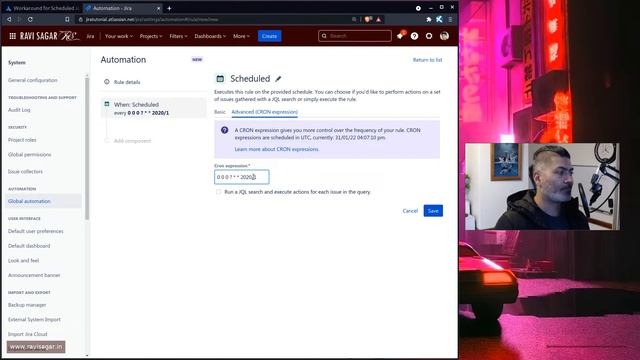
Task: Click the Jira Search box
Action: 355,36
